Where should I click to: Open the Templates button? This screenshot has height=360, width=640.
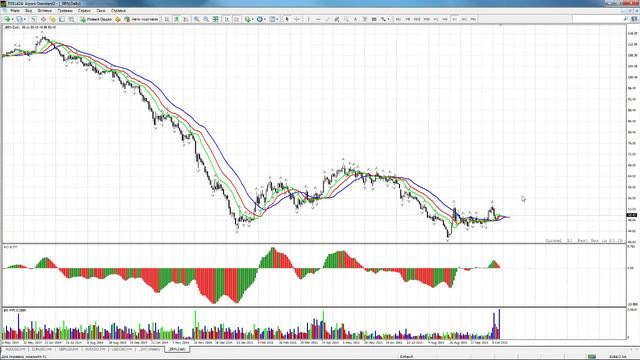click(272, 19)
